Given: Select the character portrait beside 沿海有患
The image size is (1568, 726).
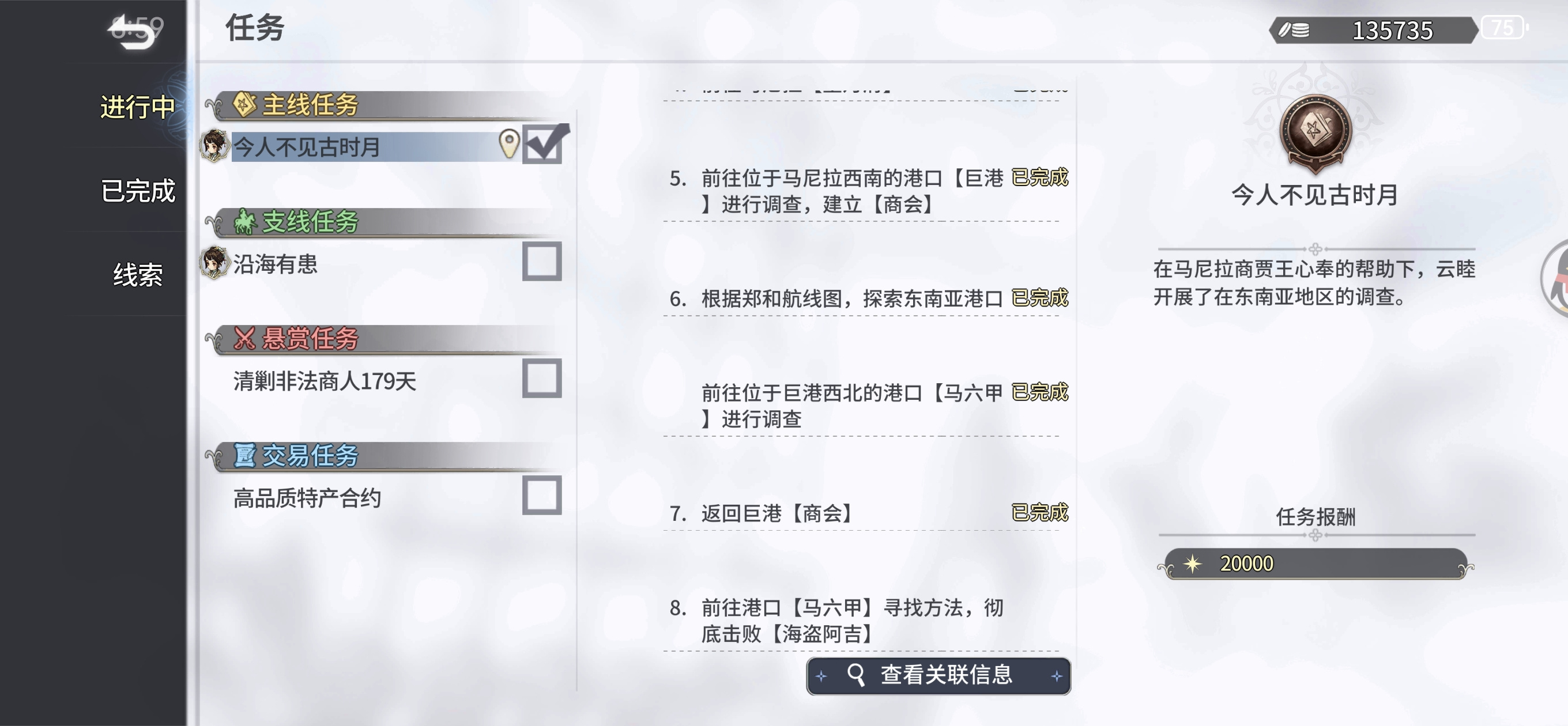Looking at the screenshot, I should click(214, 263).
